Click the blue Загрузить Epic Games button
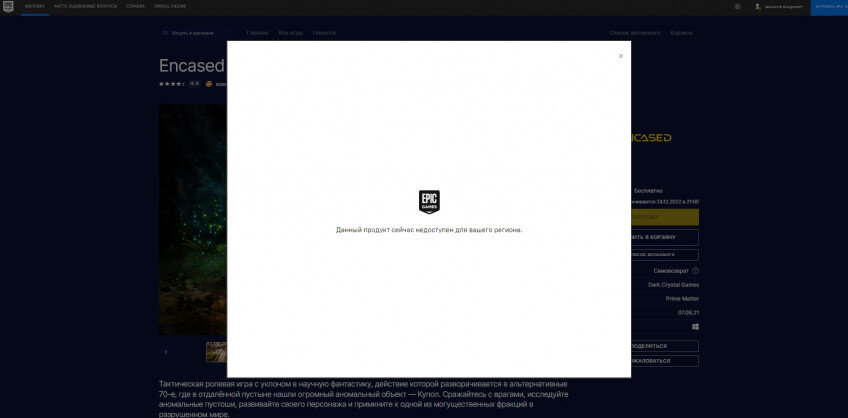This screenshot has width=848, height=418. pyautogui.click(x=829, y=8)
